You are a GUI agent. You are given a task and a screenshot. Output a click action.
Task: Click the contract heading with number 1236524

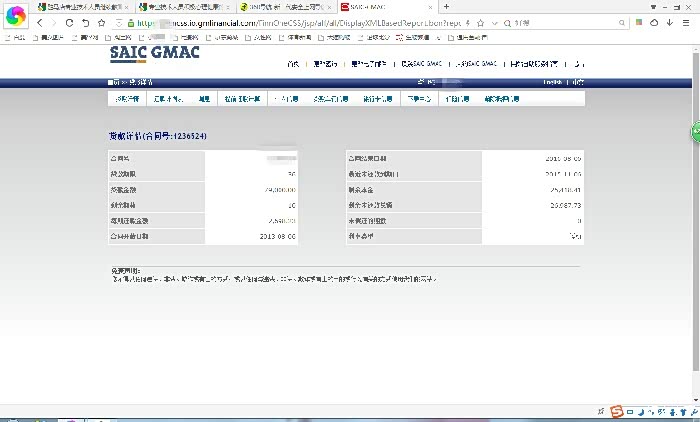tap(158, 136)
